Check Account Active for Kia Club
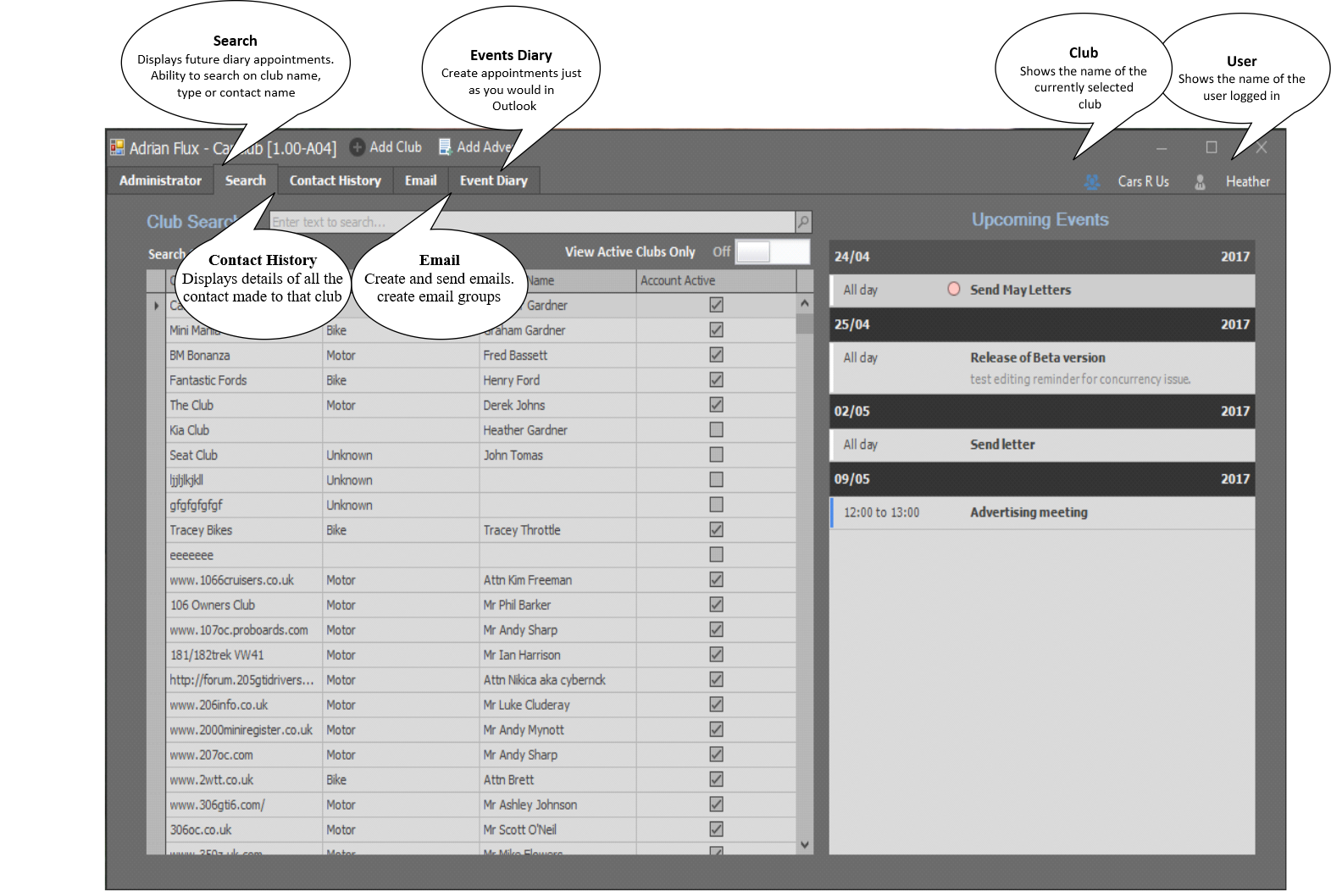 click(717, 430)
